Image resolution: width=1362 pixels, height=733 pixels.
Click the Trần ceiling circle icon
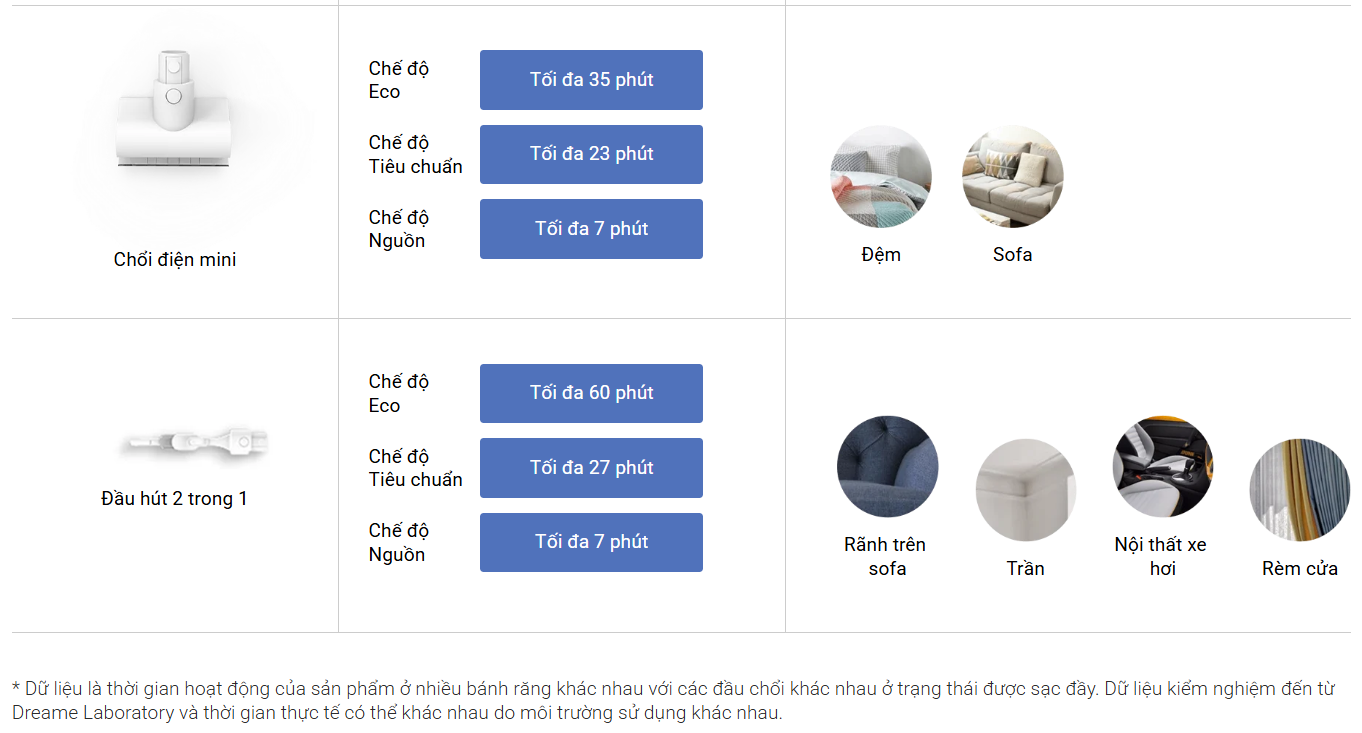pos(1025,490)
